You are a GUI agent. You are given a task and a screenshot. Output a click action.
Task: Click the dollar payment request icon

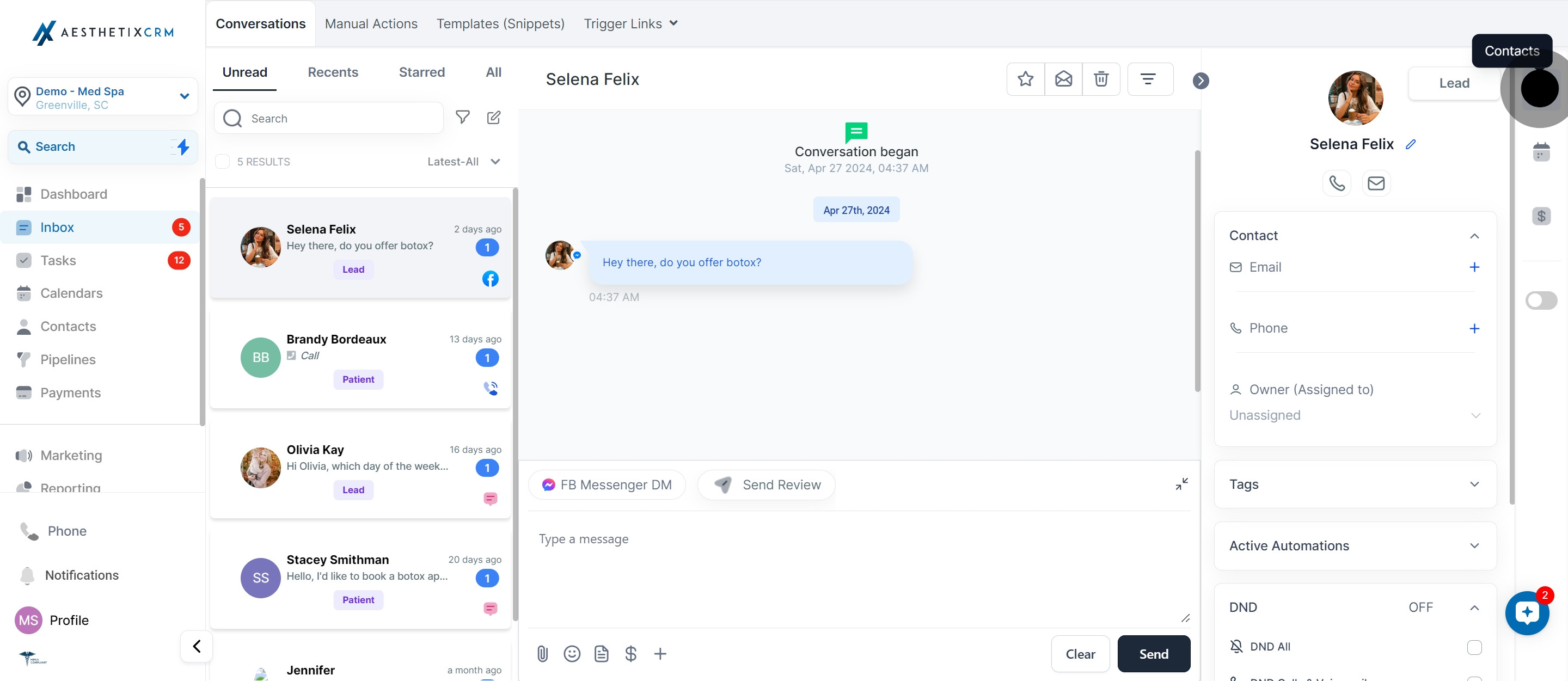tap(630, 654)
